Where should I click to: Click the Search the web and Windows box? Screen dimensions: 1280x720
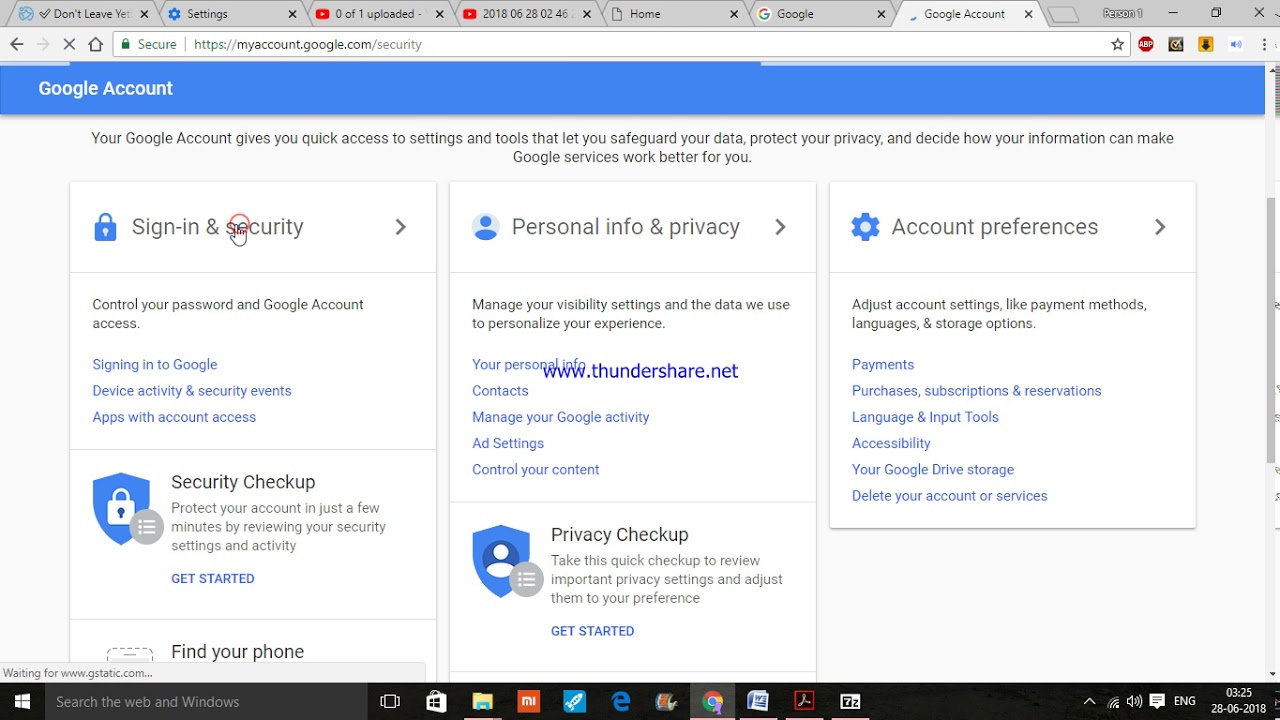point(205,702)
